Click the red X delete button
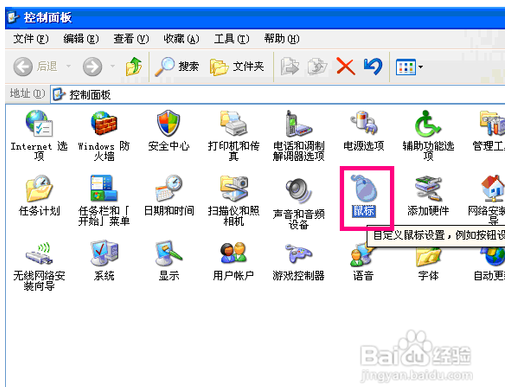This screenshot has height=387, width=515. click(x=346, y=66)
